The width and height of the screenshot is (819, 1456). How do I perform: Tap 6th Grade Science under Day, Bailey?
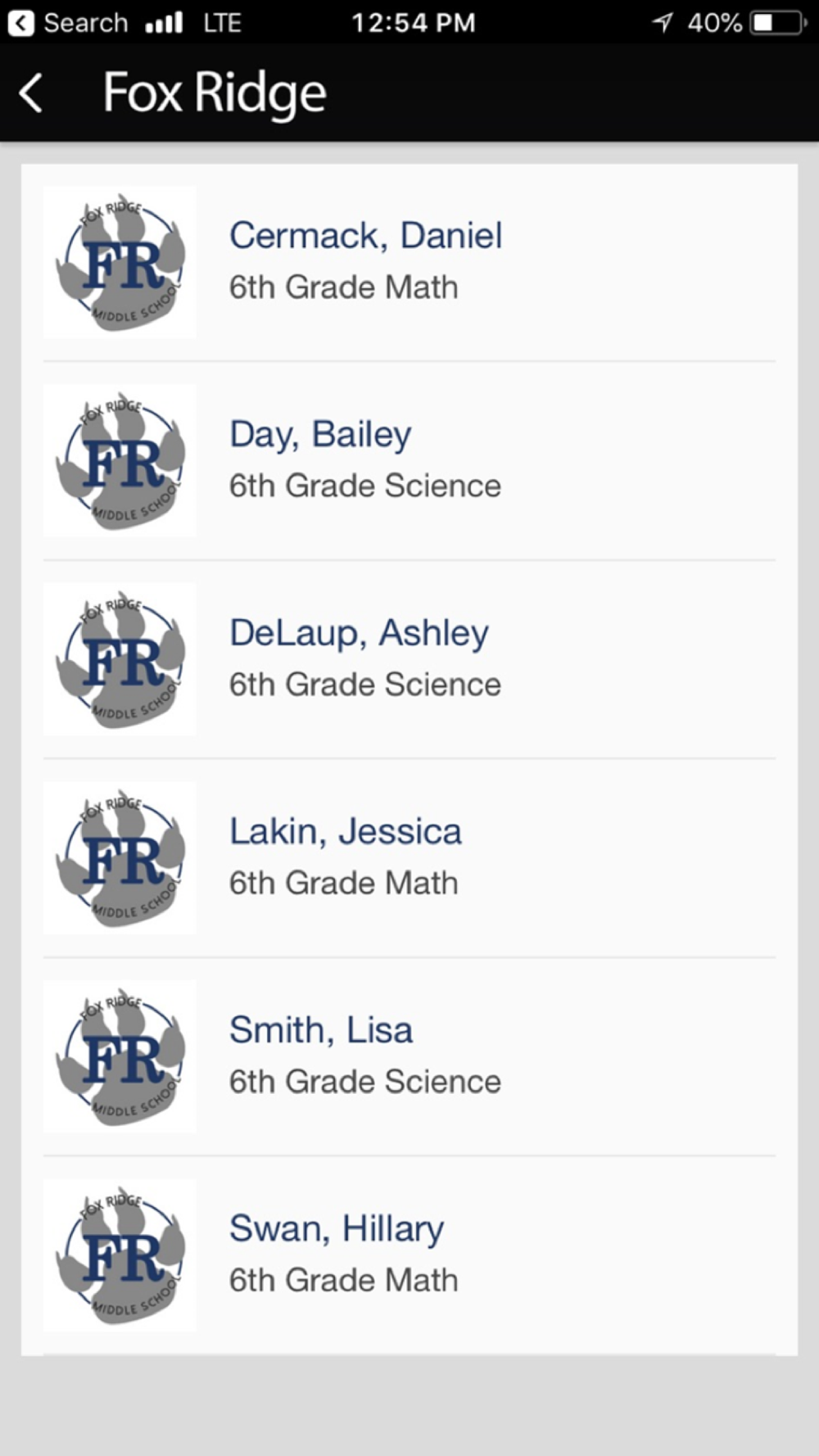tap(364, 486)
